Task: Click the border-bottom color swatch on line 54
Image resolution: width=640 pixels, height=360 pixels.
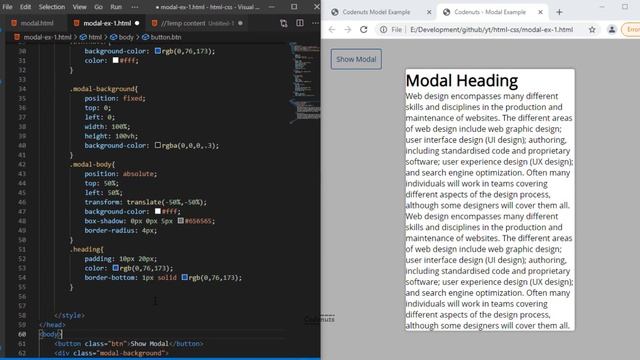Action: coord(184,278)
